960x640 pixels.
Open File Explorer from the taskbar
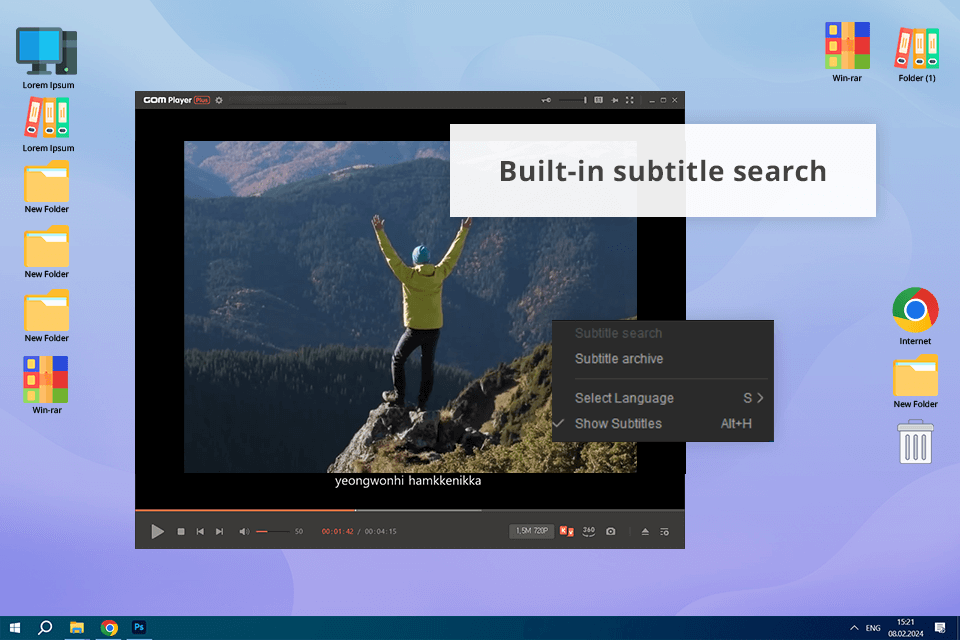(x=77, y=627)
